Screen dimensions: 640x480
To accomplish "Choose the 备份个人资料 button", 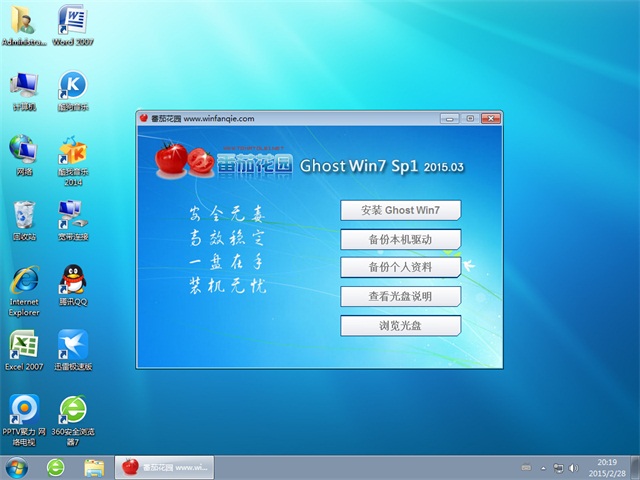I will pyautogui.click(x=400, y=267).
